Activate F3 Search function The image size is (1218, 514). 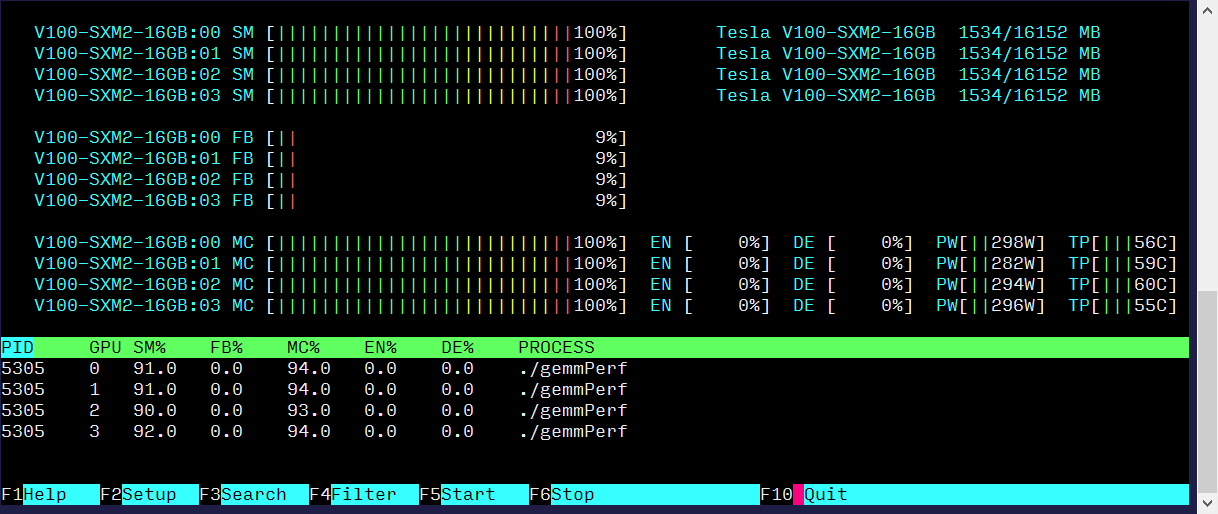(x=254, y=494)
